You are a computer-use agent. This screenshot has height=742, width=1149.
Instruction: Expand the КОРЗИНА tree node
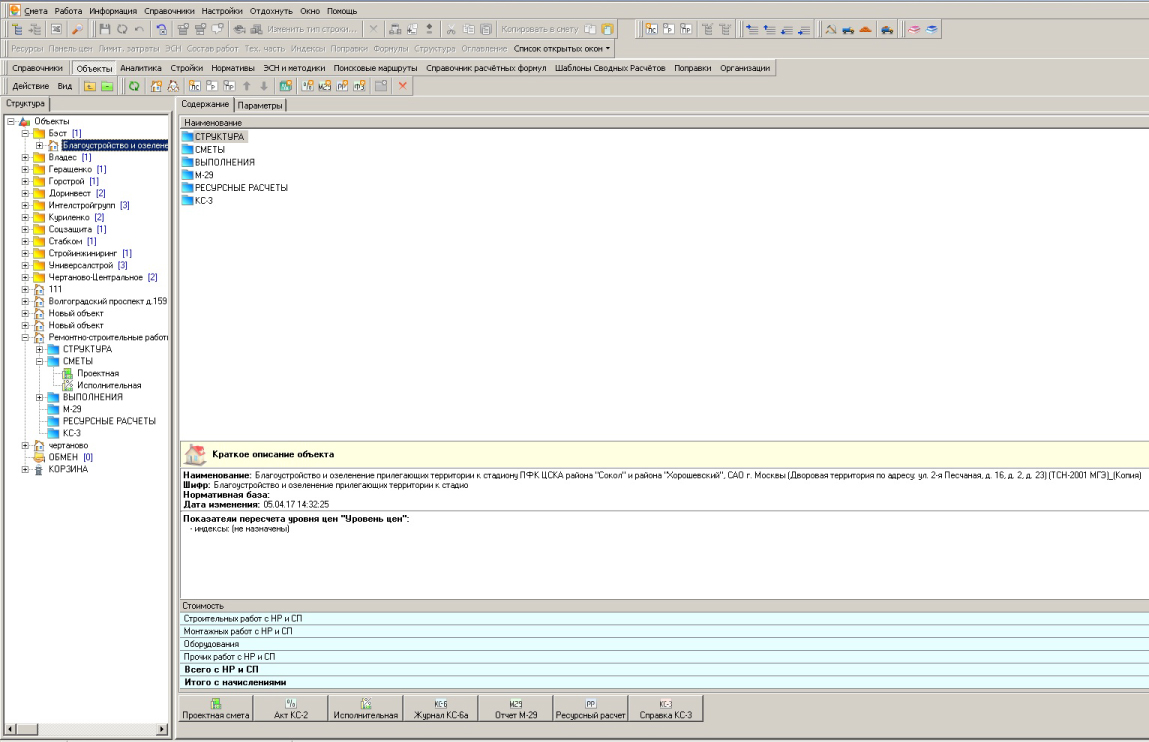coord(25,469)
